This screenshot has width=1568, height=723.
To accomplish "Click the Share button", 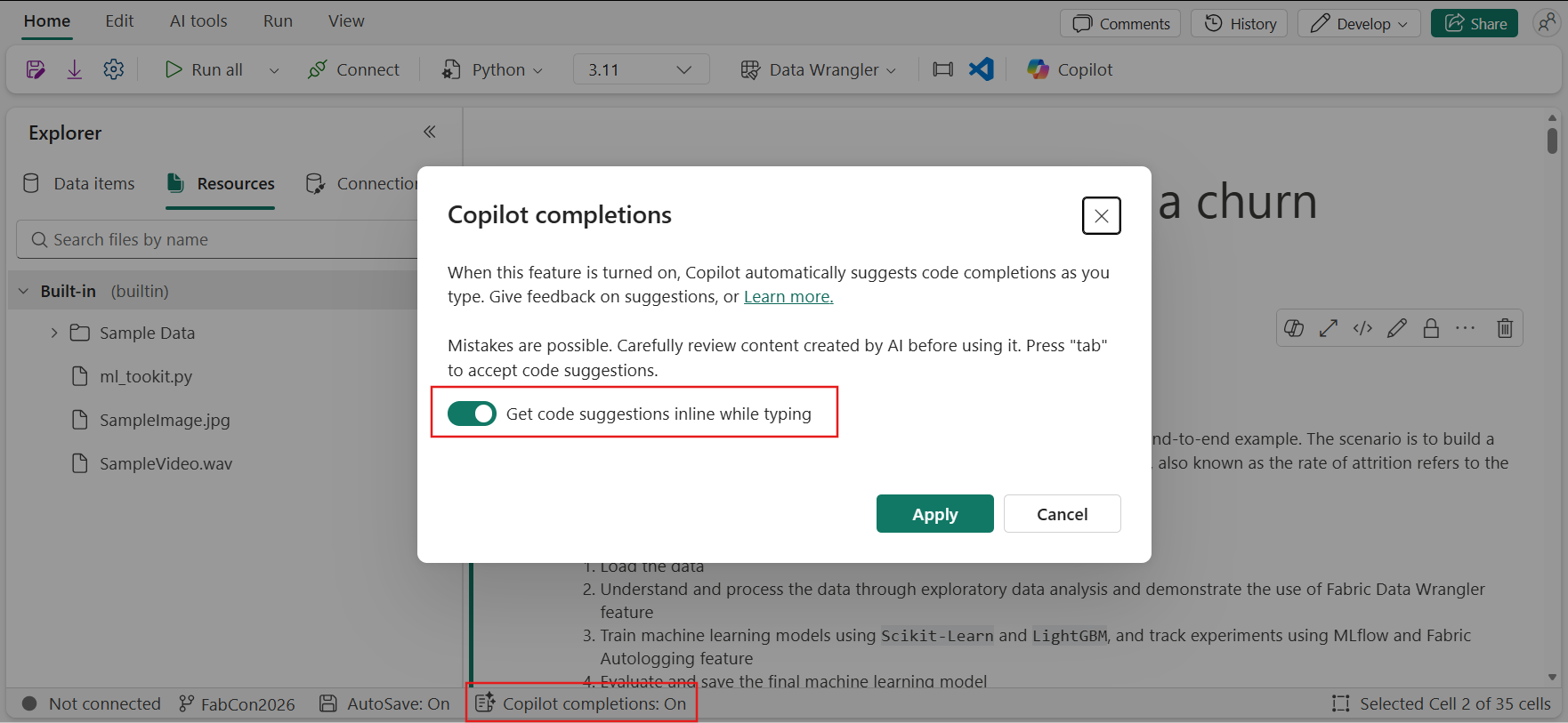I will (1475, 24).
